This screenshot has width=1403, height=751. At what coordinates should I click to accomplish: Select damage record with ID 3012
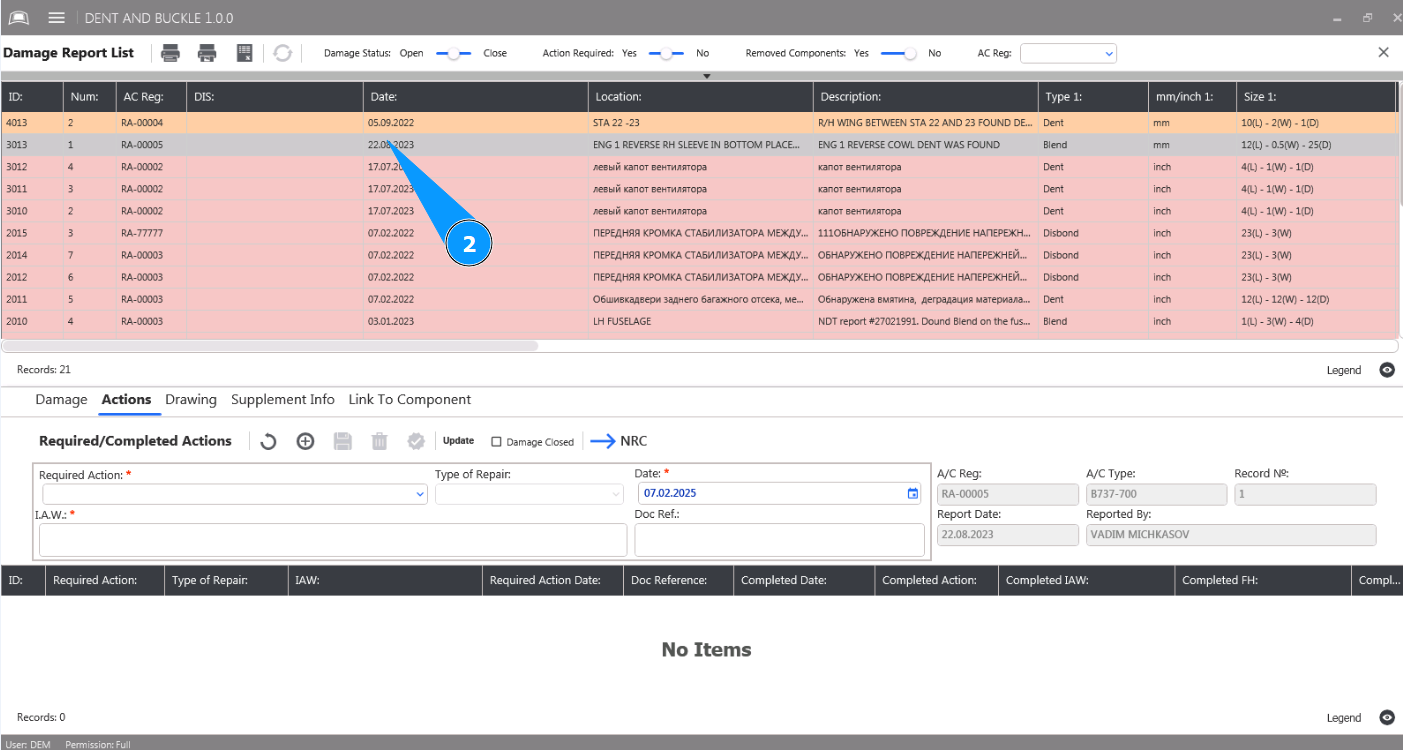698,167
